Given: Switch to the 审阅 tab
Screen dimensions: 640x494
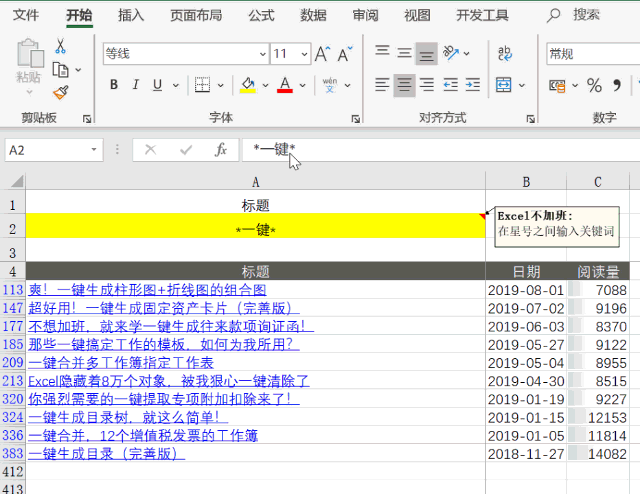Looking at the screenshot, I should click(x=365, y=15).
